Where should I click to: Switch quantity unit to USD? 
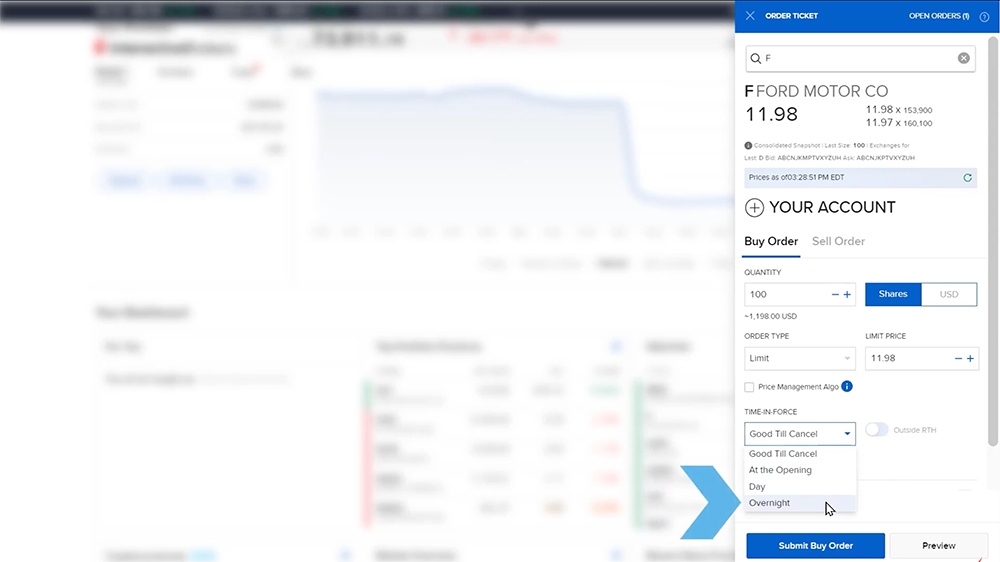[x=948, y=295]
